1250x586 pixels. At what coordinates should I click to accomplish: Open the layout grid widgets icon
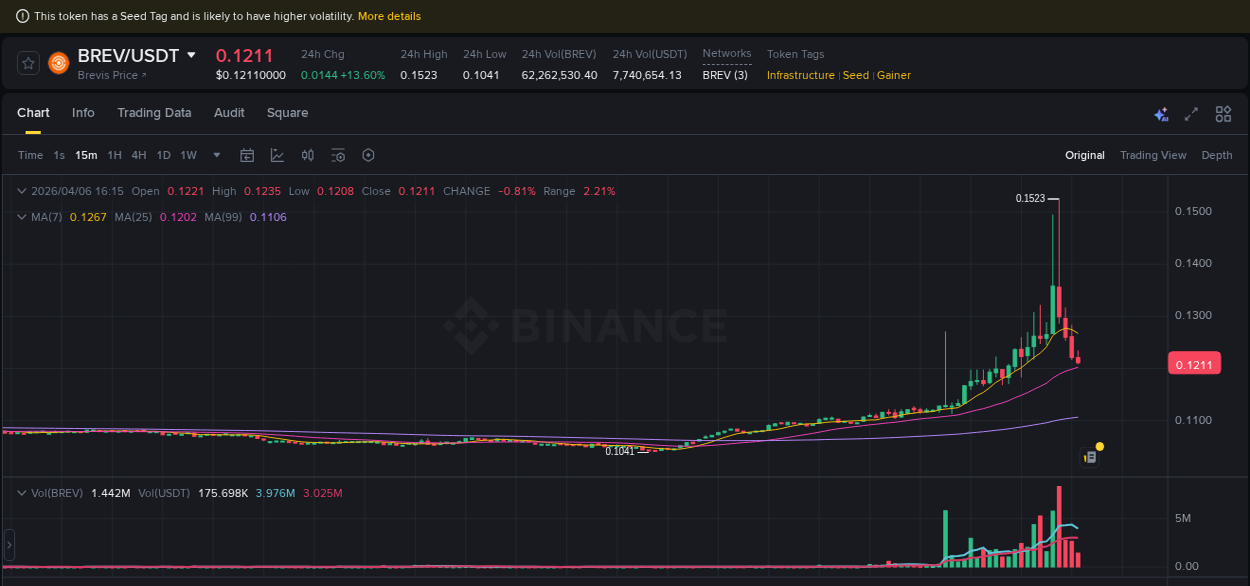(x=1223, y=114)
